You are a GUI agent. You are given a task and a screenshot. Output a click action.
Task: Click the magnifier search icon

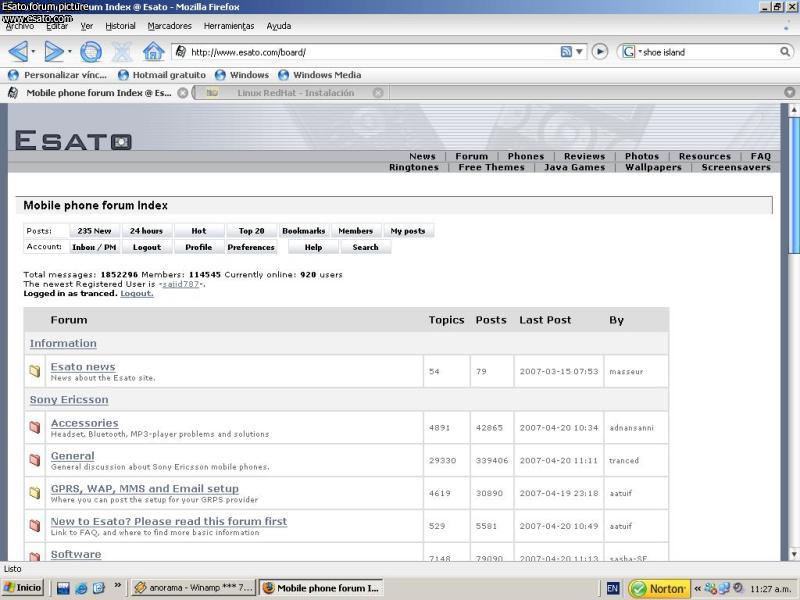[x=785, y=52]
